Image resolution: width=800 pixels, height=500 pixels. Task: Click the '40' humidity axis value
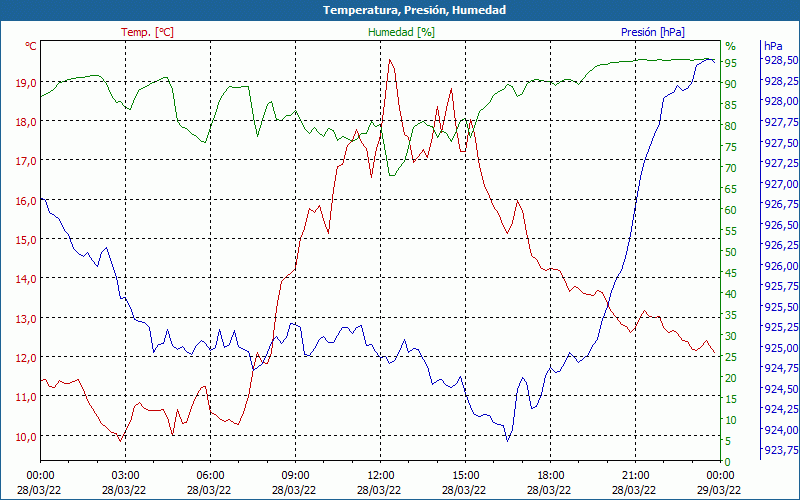731,294
